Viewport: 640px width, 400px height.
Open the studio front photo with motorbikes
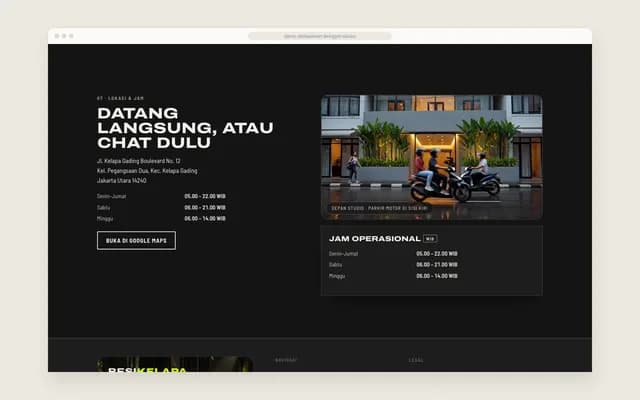point(432,158)
